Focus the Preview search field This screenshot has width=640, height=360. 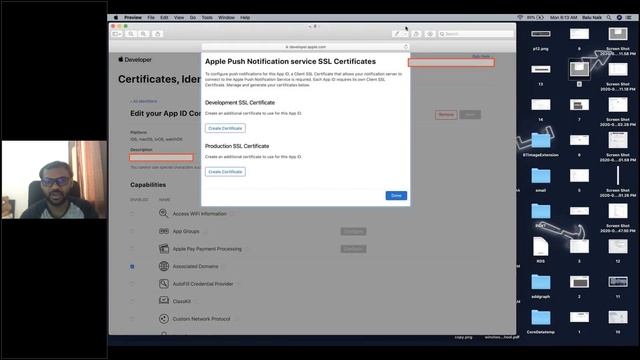coord(476,34)
